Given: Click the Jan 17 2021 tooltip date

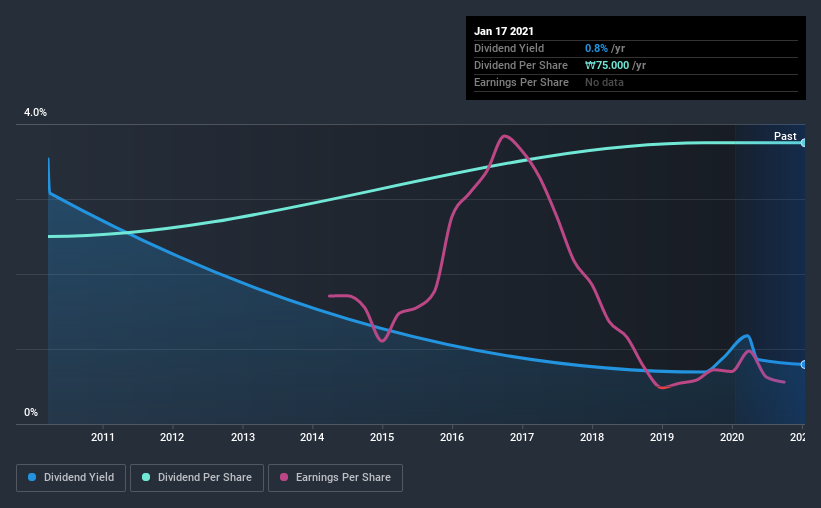Looking at the screenshot, I should pos(504,31).
